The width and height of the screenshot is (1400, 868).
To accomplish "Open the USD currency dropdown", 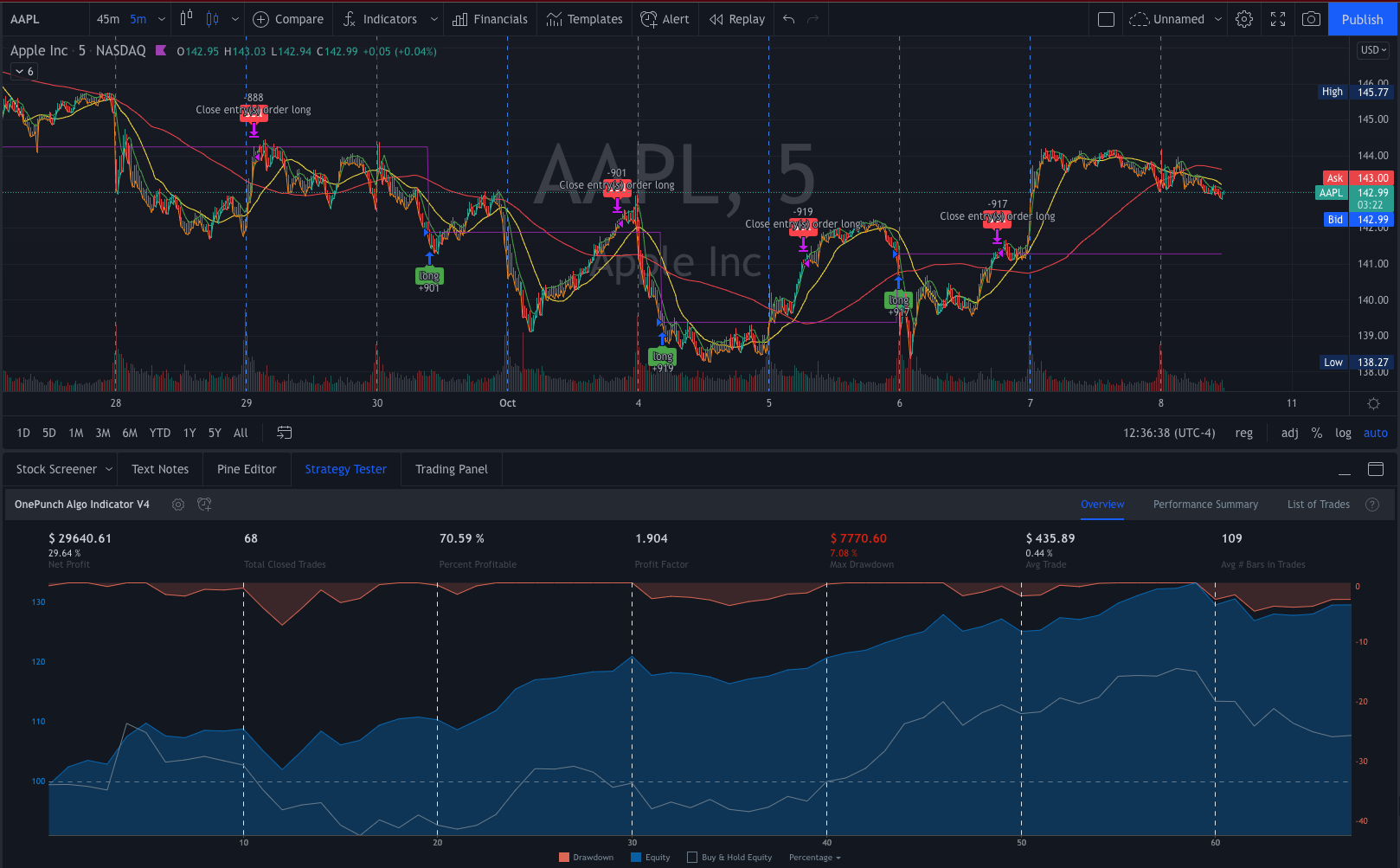I will (1373, 50).
